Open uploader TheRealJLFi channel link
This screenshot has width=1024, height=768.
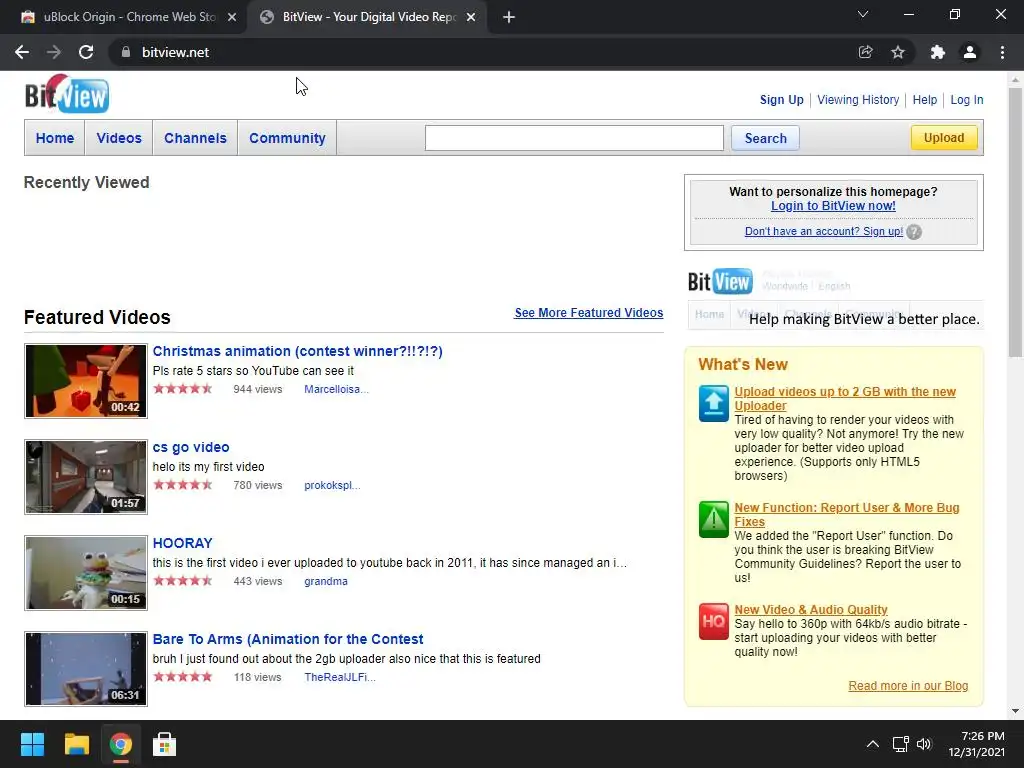click(339, 677)
